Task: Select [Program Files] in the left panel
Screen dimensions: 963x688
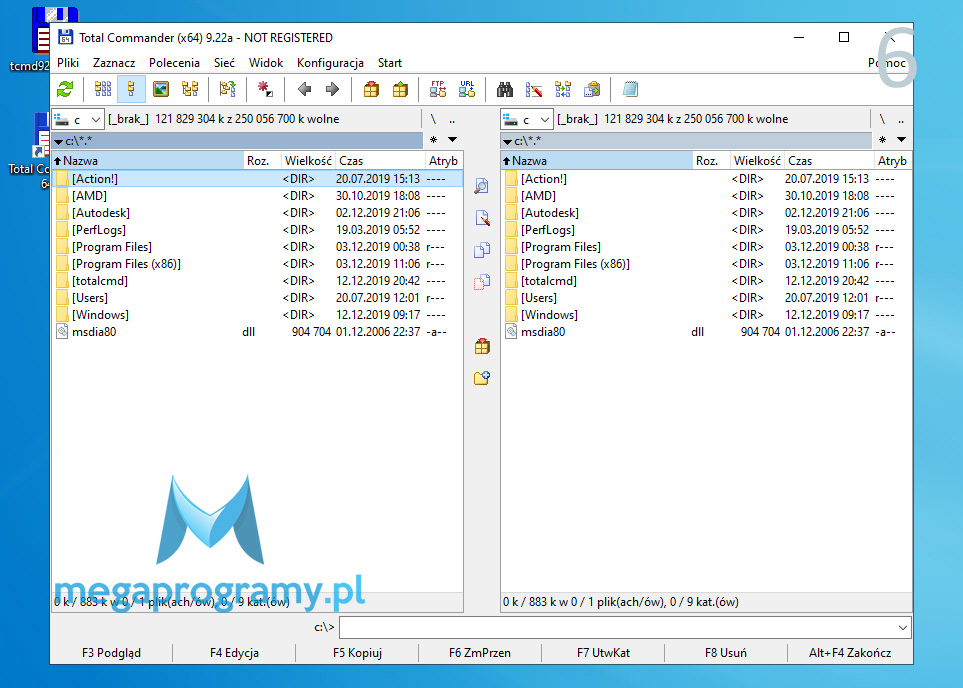Action: (257, 247)
